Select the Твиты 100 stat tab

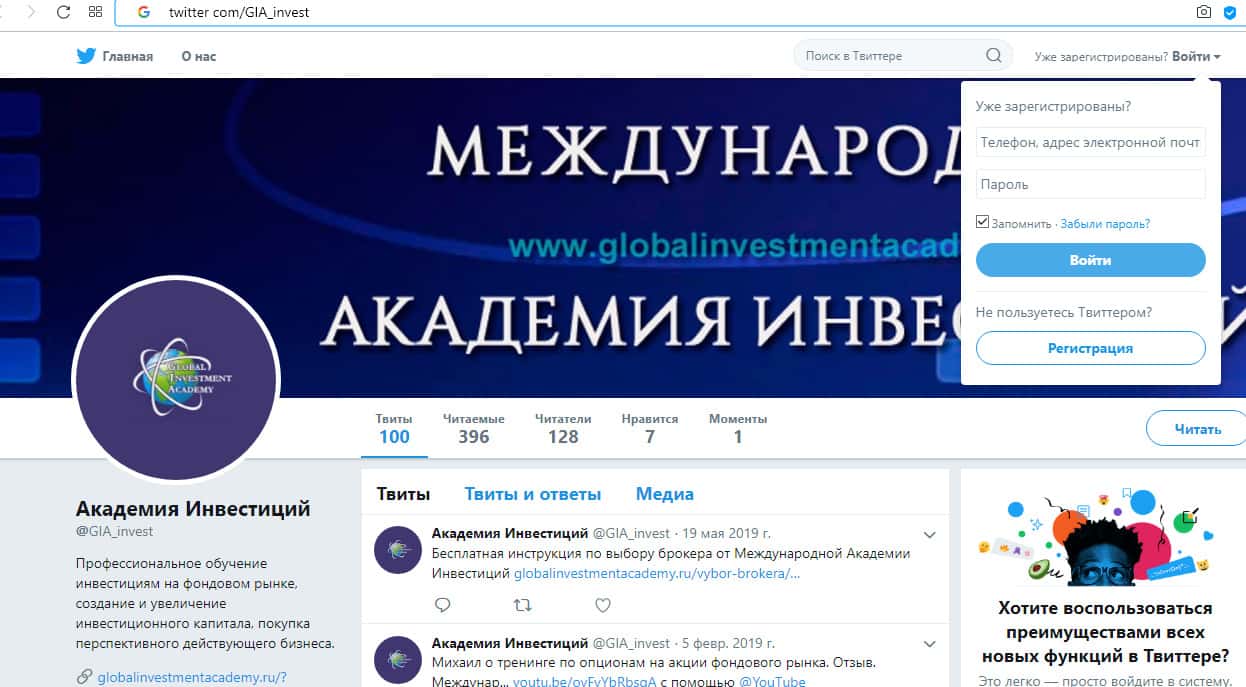(394, 428)
